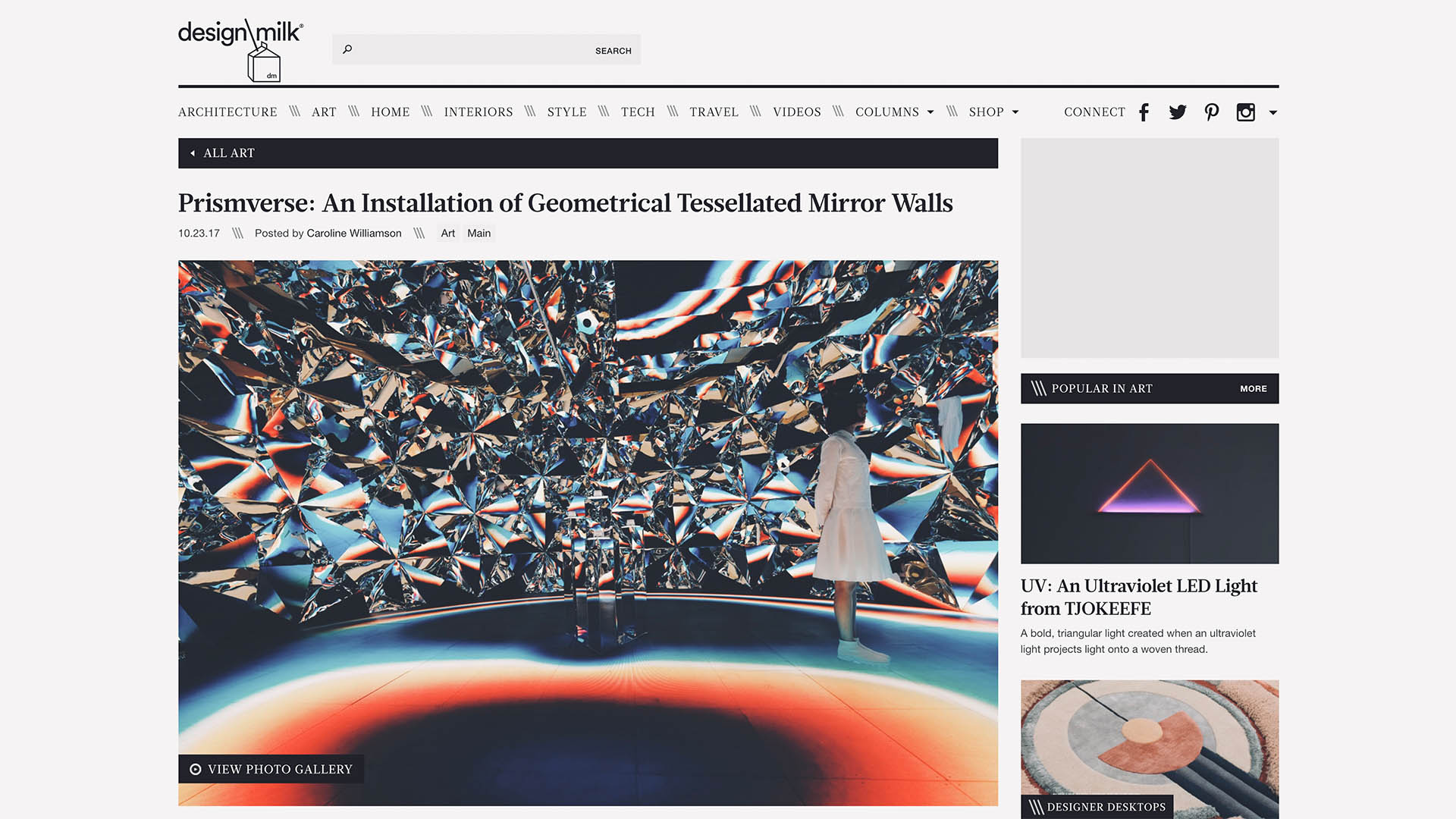1456x819 pixels.
Task: Select the Style menu item
Action: click(567, 112)
